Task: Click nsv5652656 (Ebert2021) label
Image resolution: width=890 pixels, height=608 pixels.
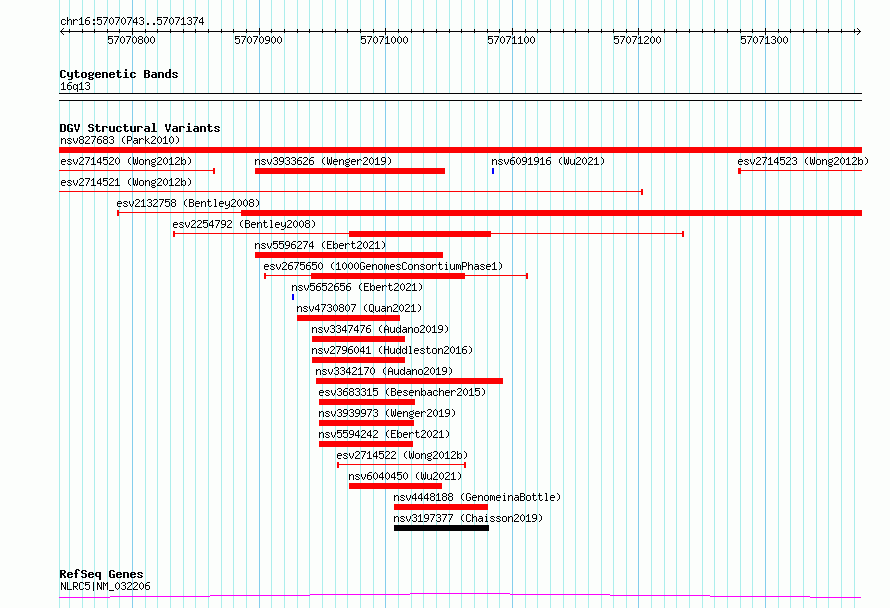Action: pos(357,287)
